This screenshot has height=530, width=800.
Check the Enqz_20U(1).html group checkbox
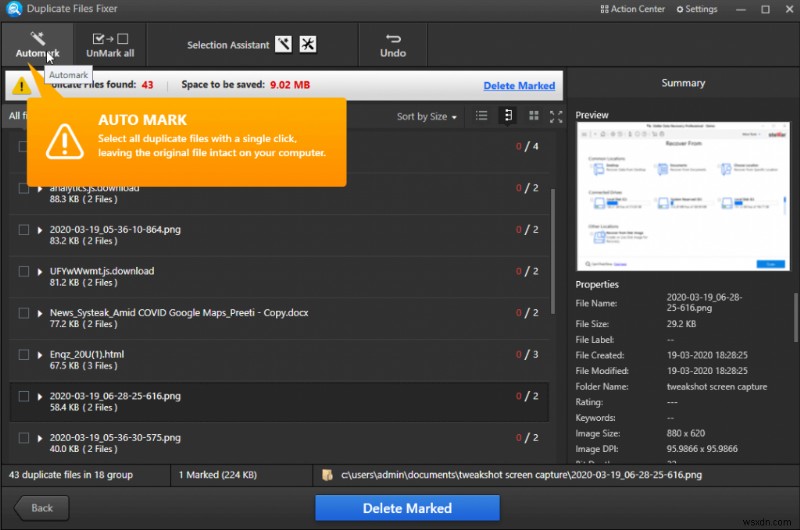pyautogui.click(x=23, y=355)
